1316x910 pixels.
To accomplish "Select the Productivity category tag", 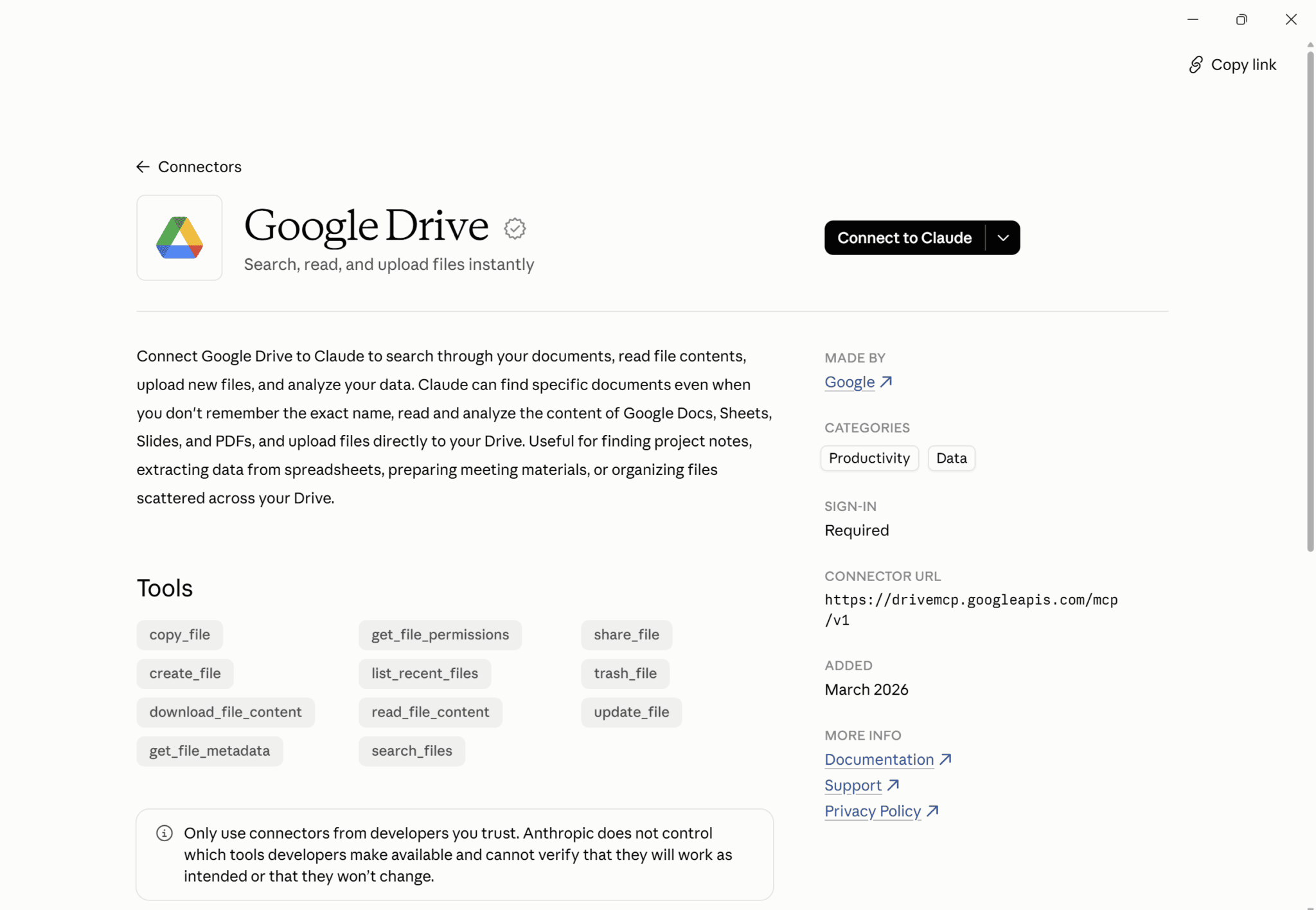I will point(869,458).
